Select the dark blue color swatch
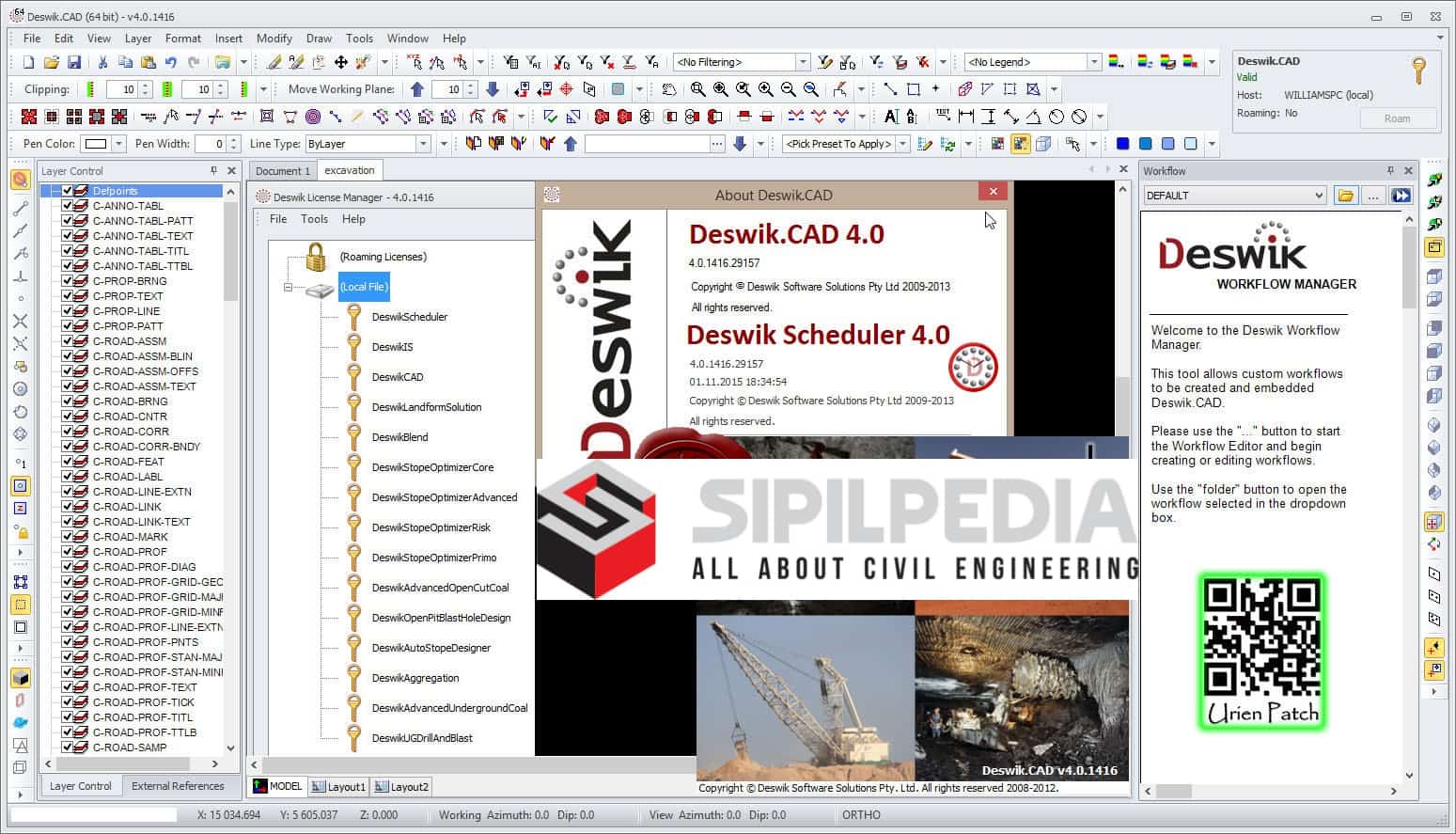This screenshot has height=834, width=1456. click(x=1122, y=144)
